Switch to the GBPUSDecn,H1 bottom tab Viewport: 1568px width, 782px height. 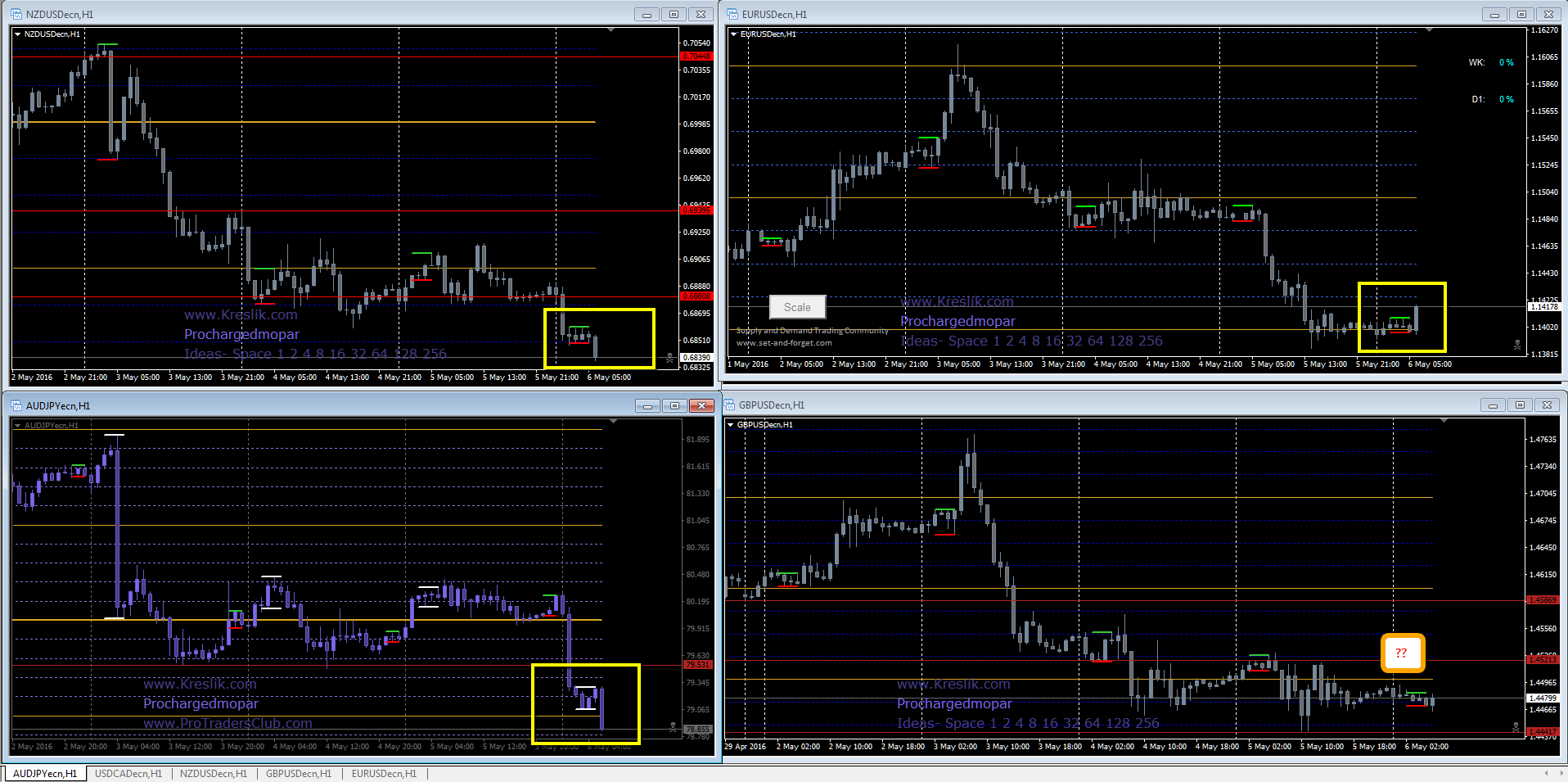[299, 773]
